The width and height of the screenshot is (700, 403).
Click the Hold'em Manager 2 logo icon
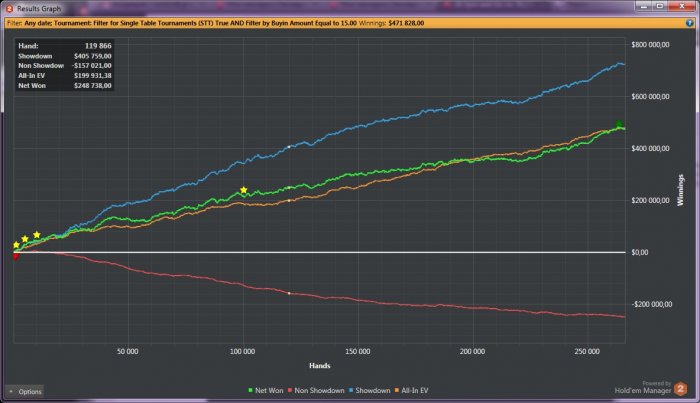(680, 389)
